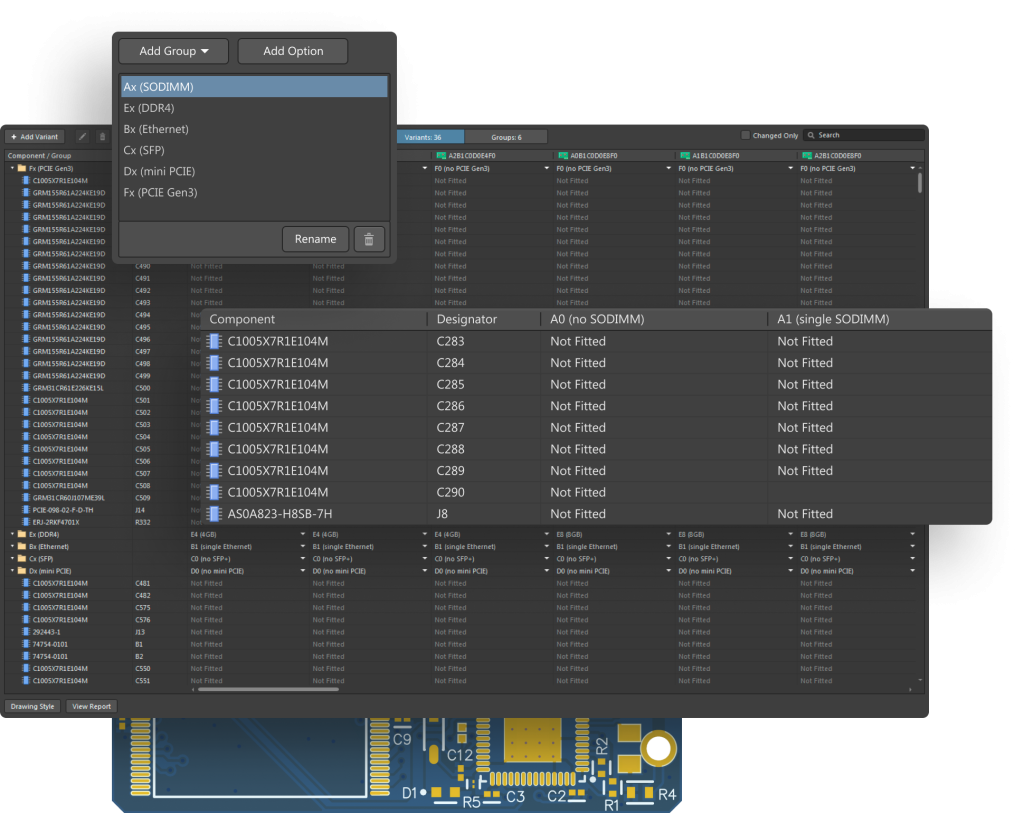Screen dimensions: 1024x813
Task: Open the first B1 (single Ethernet) option dropdown
Action: coord(302,547)
